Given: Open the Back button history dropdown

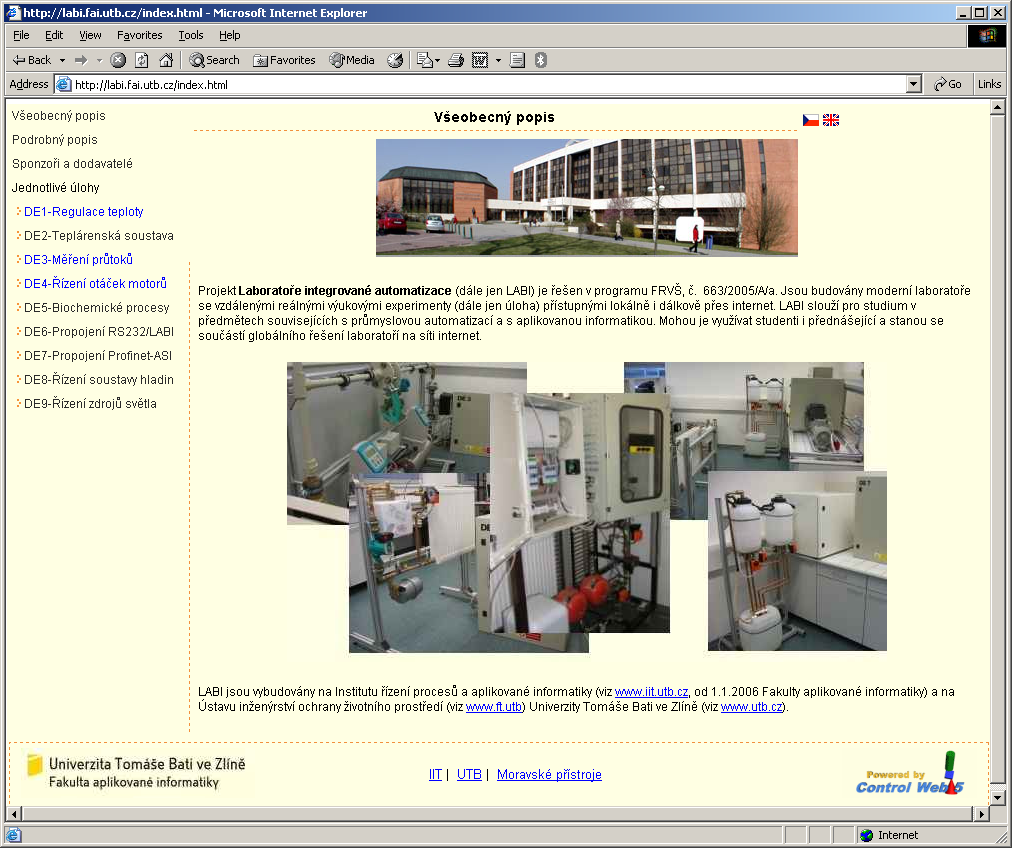Looking at the screenshot, I should point(62,60).
